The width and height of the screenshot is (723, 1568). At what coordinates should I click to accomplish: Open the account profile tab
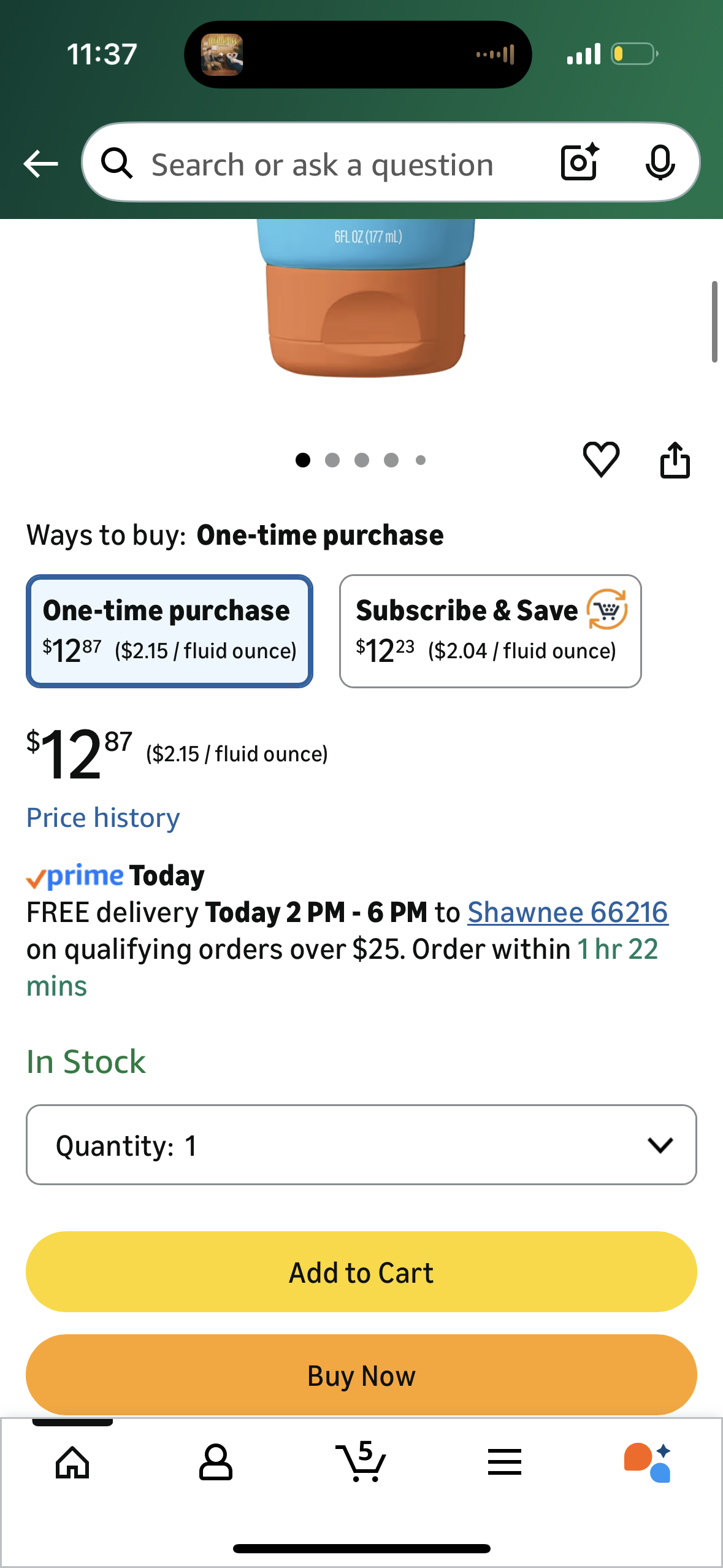216,1462
